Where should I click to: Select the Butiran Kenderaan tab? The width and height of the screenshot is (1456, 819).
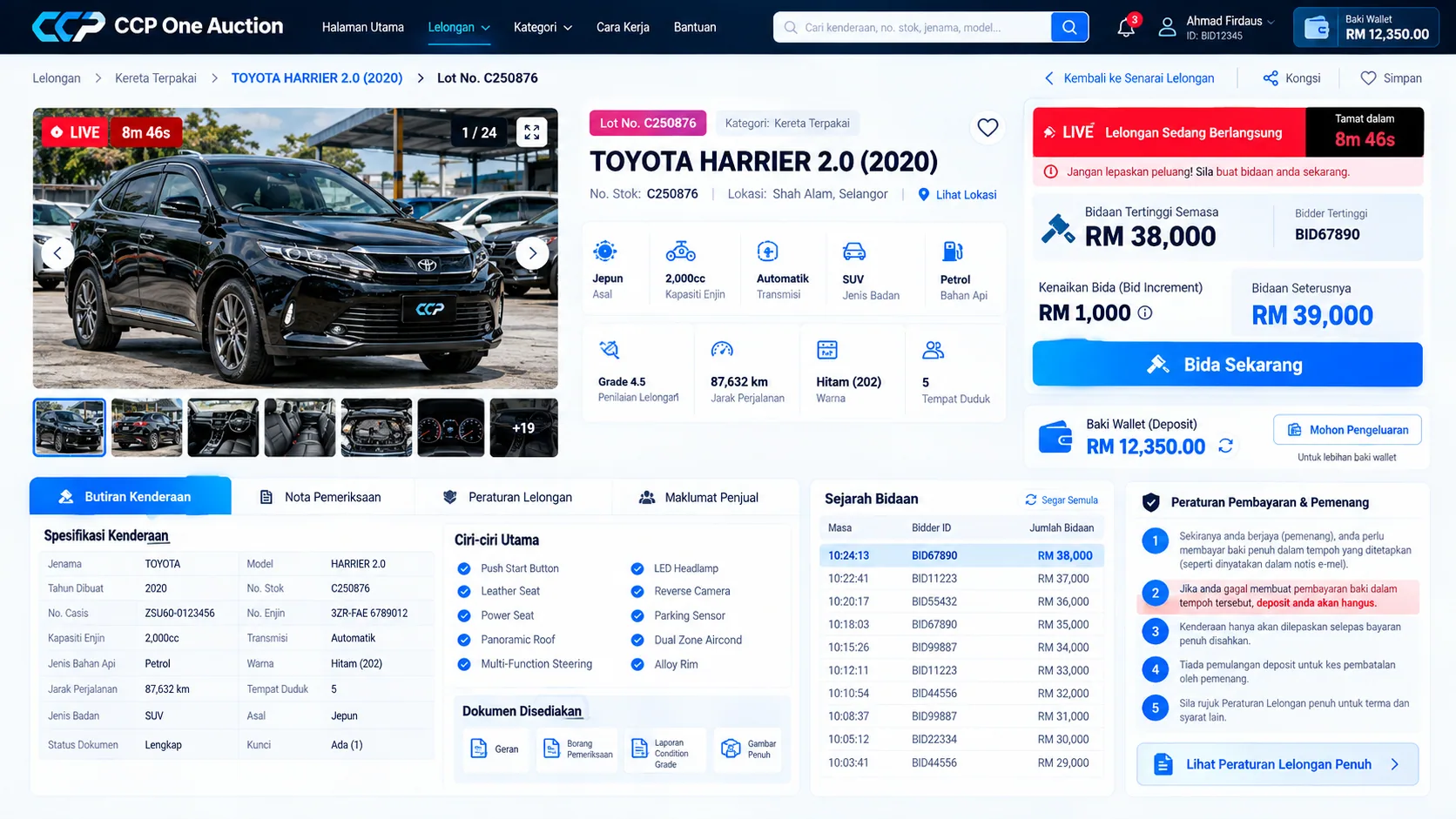coord(131,496)
